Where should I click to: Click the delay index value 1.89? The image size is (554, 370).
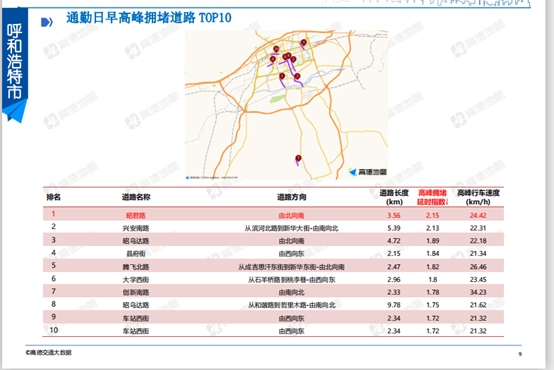(x=432, y=241)
